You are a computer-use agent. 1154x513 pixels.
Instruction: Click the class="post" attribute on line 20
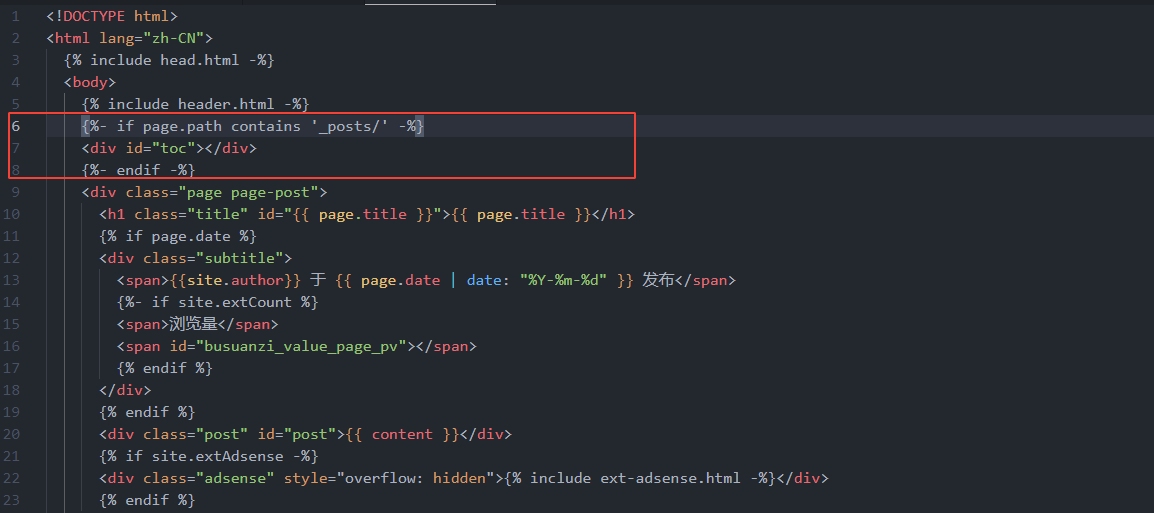pyautogui.click(x=191, y=436)
